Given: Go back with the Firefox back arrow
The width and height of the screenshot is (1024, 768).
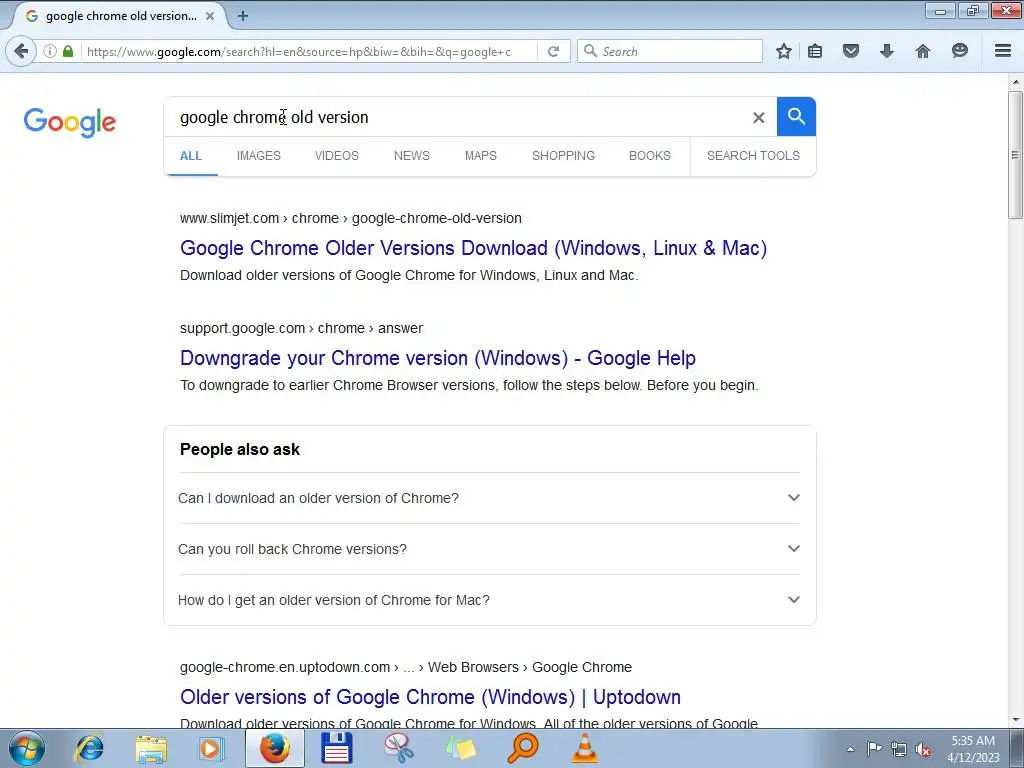Looking at the screenshot, I should tap(21, 51).
